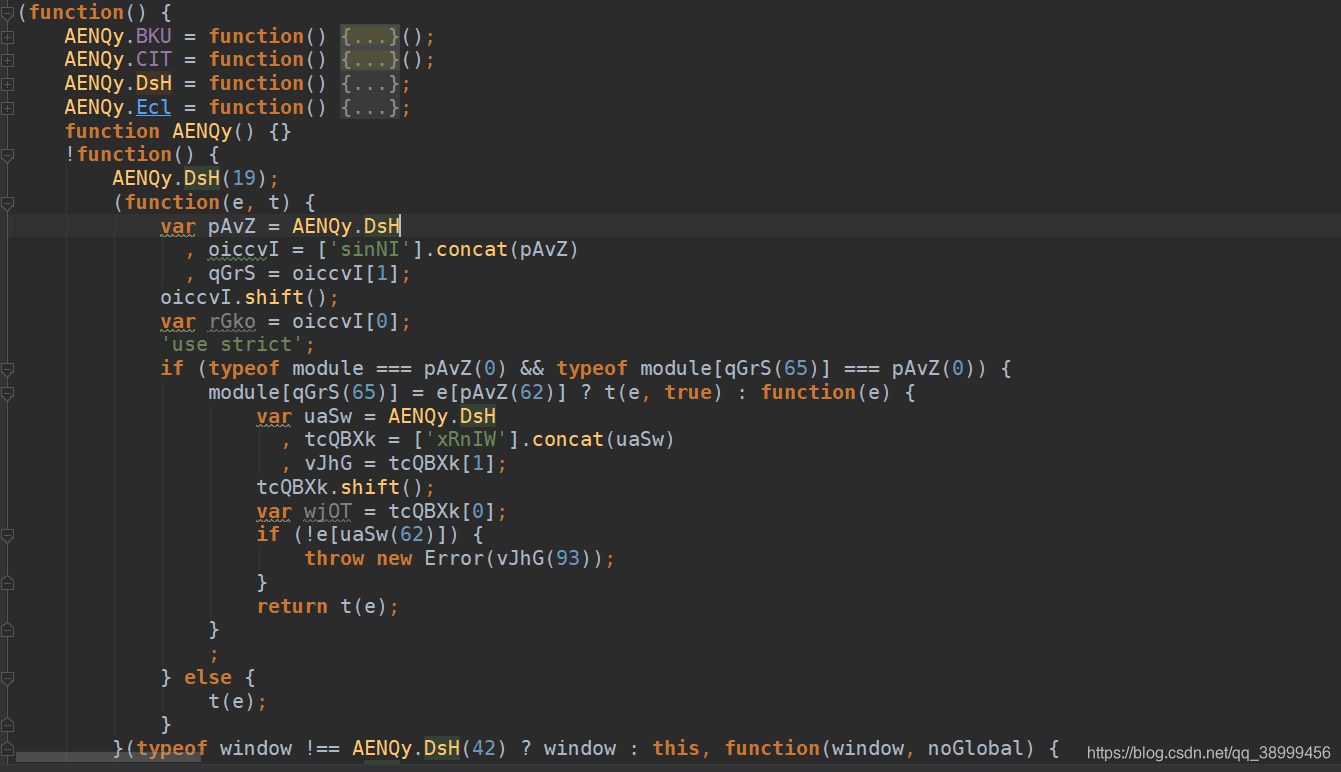The image size is (1341, 772).
Task: Click the lone semicolon line after the closing brace
Action: coord(214,653)
